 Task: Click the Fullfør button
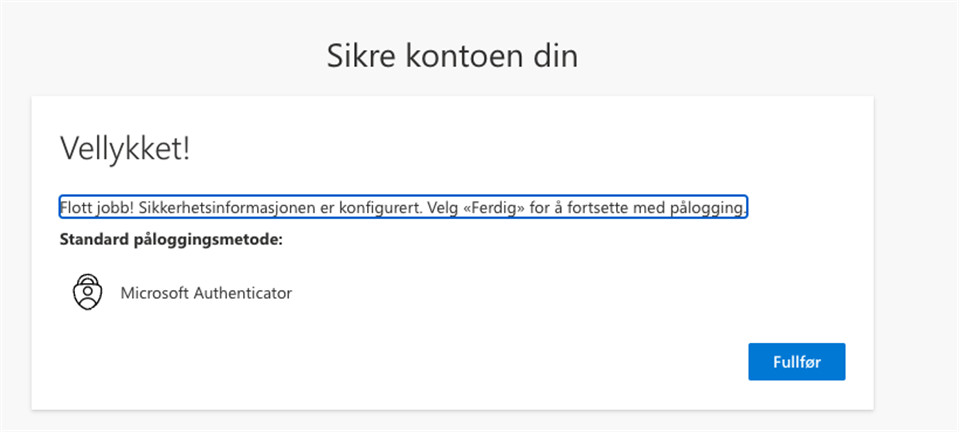click(796, 362)
